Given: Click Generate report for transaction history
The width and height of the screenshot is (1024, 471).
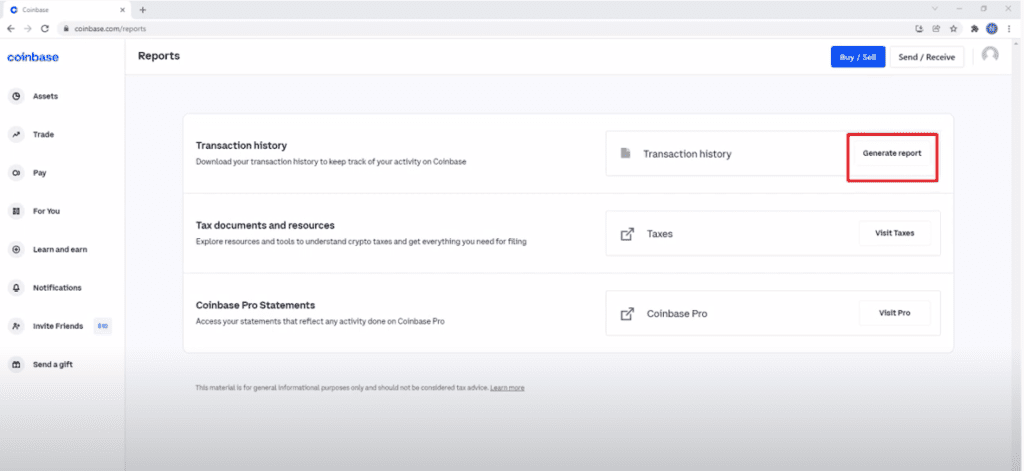Looking at the screenshot, I should [x=892, y=154].
